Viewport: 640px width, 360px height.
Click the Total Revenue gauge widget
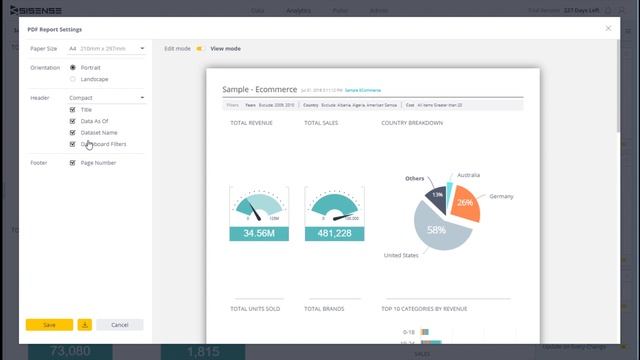[x=259, y=213]
